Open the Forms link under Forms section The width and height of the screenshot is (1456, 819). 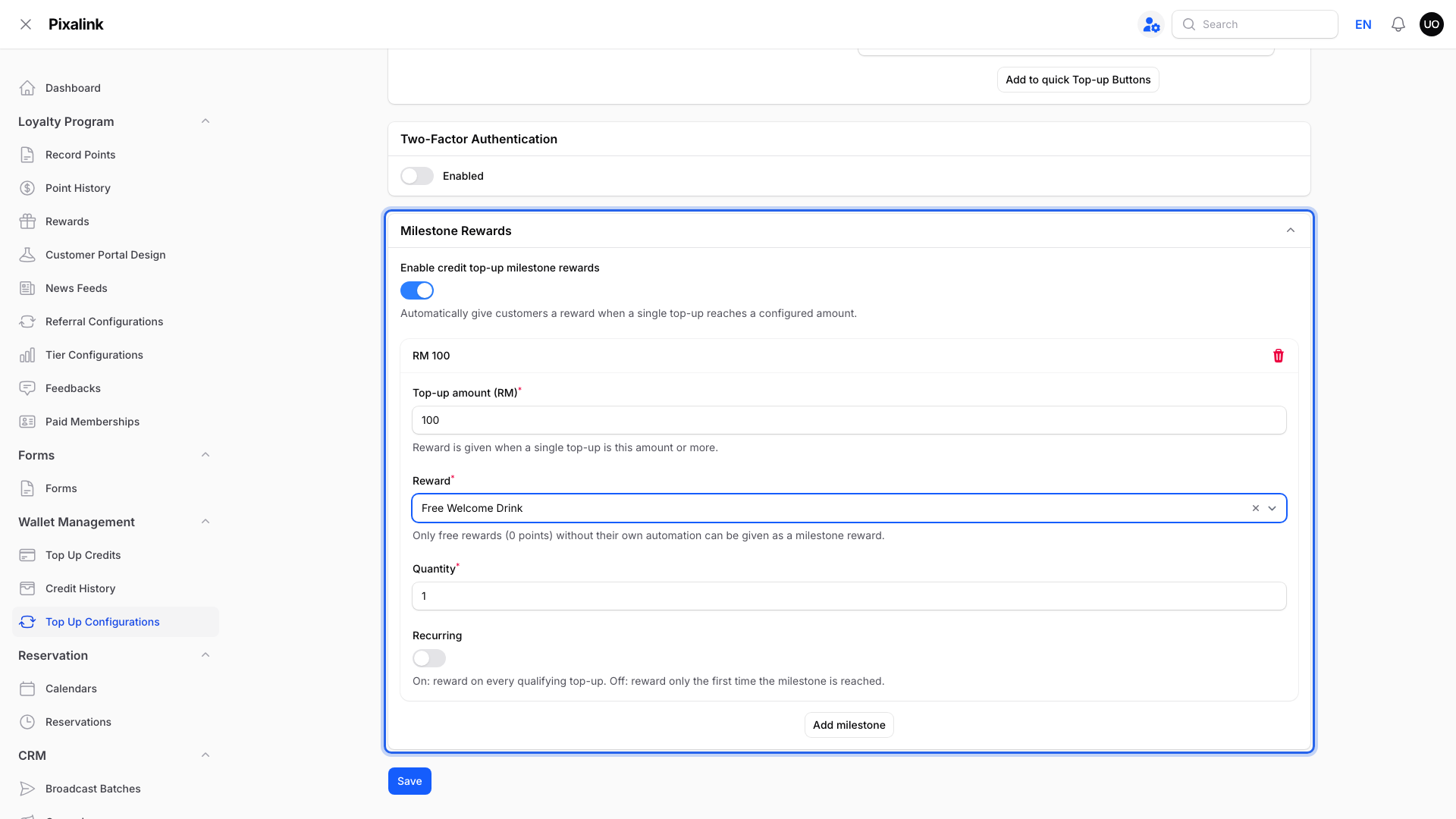tap(115, 488)
